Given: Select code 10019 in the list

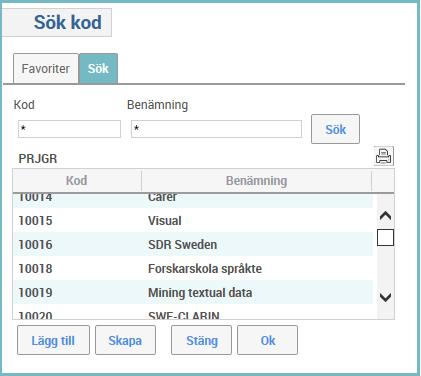Looking at the screenshot, I should (35, 293).
